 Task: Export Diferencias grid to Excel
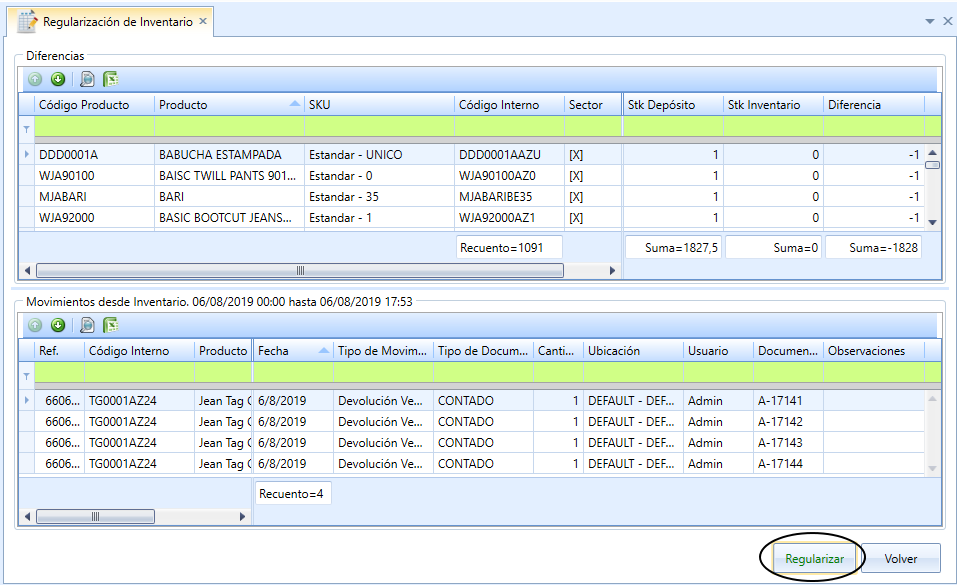click(110, 79)
